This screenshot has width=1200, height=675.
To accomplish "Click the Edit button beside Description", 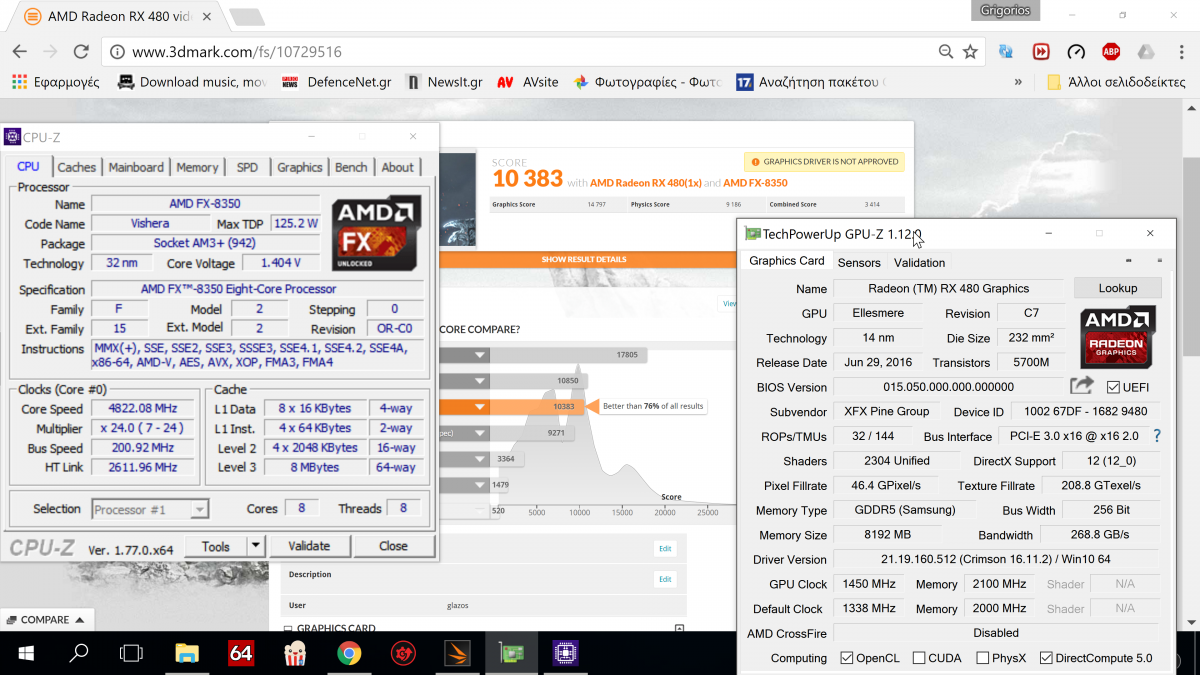I will (x=664, y=579).
